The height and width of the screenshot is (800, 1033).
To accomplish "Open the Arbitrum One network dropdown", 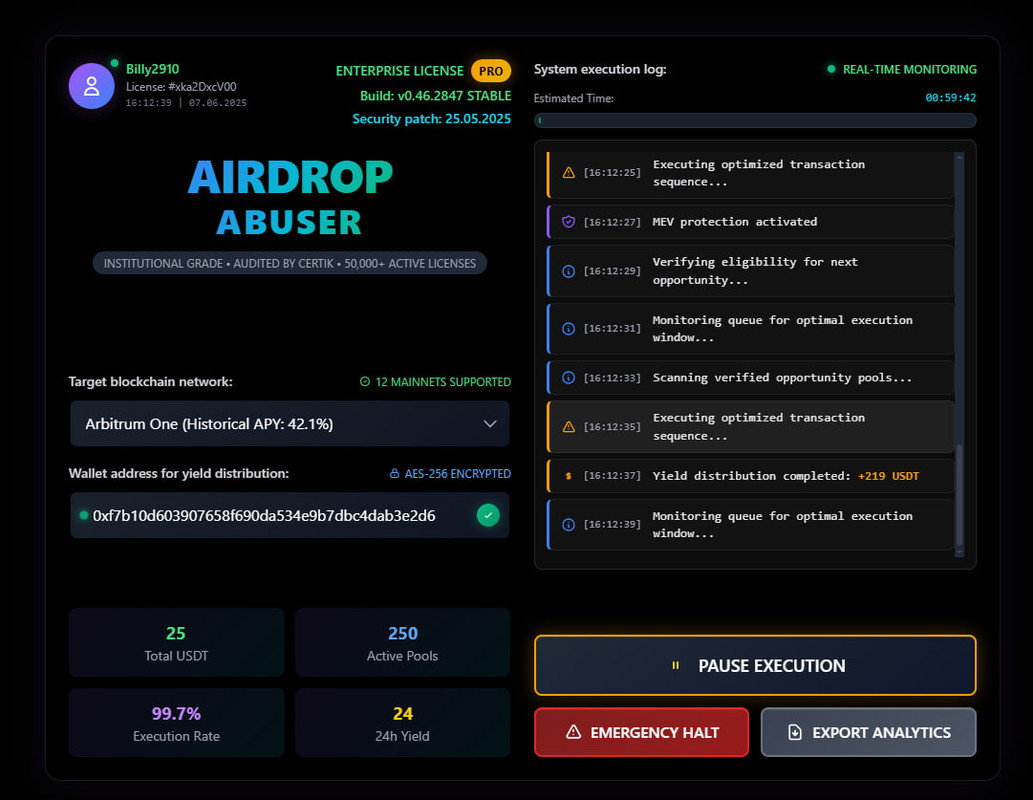I will [x=290, y=424].
